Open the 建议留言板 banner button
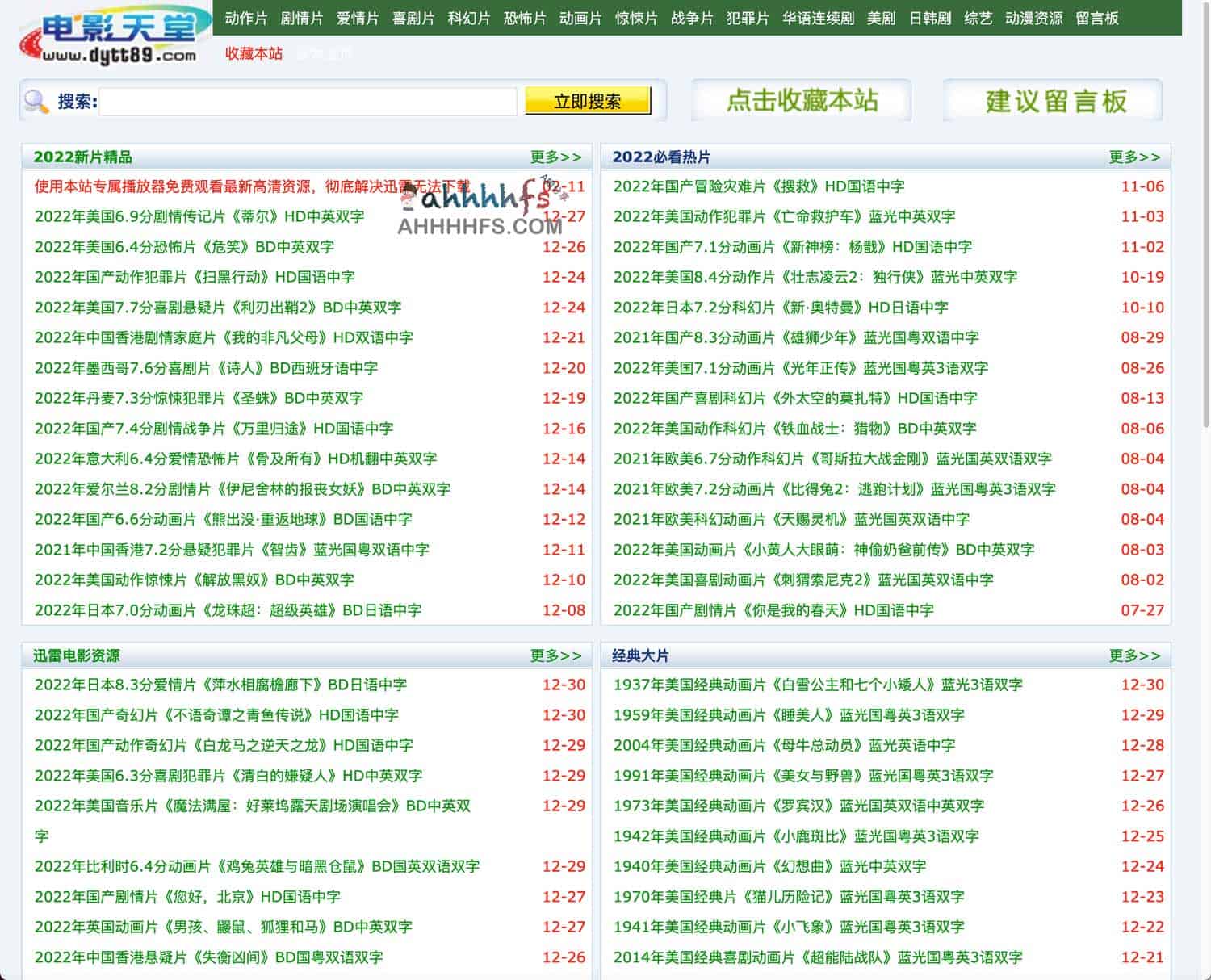 point(1054,101)
